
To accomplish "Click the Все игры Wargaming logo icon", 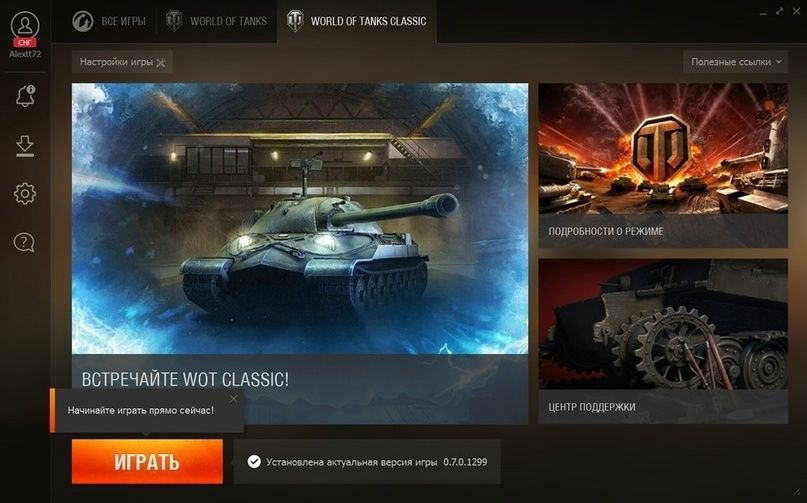I will click(82, 21).
